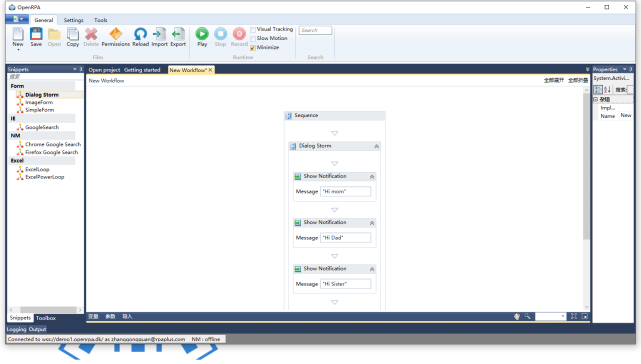Collapse the "Hi mom" Show Notification
The width and height of the screenshot is (641, 364).
click(x=372, y=177)
